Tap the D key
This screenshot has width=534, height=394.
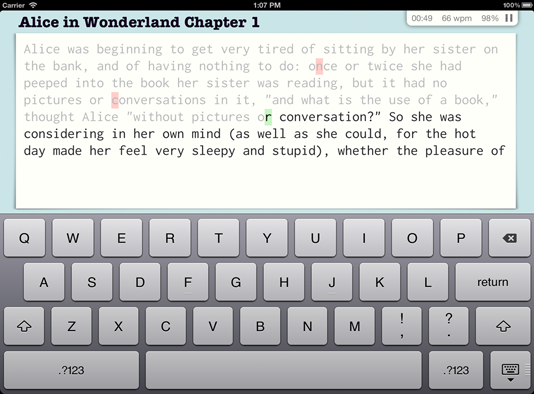(140, 282)
